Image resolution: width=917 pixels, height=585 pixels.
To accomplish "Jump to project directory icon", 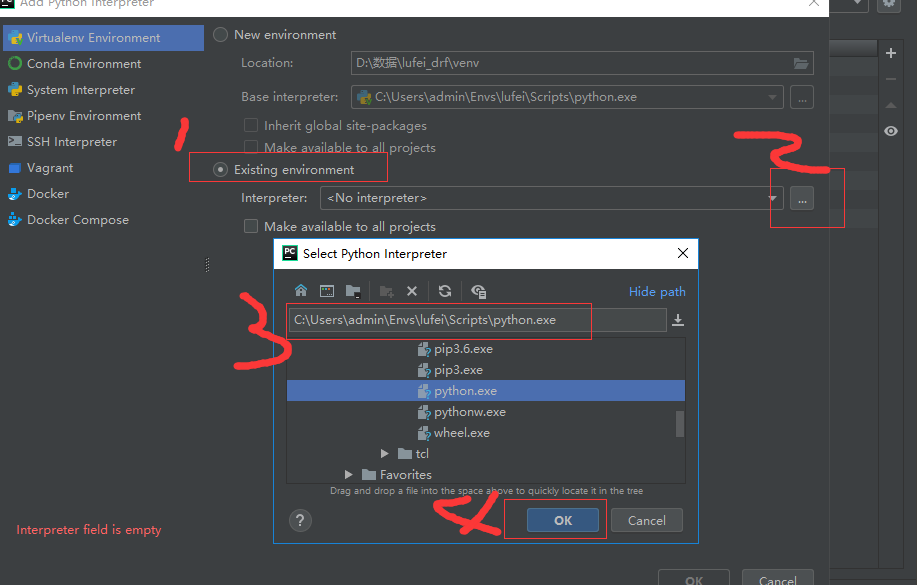I will point(353,291).
